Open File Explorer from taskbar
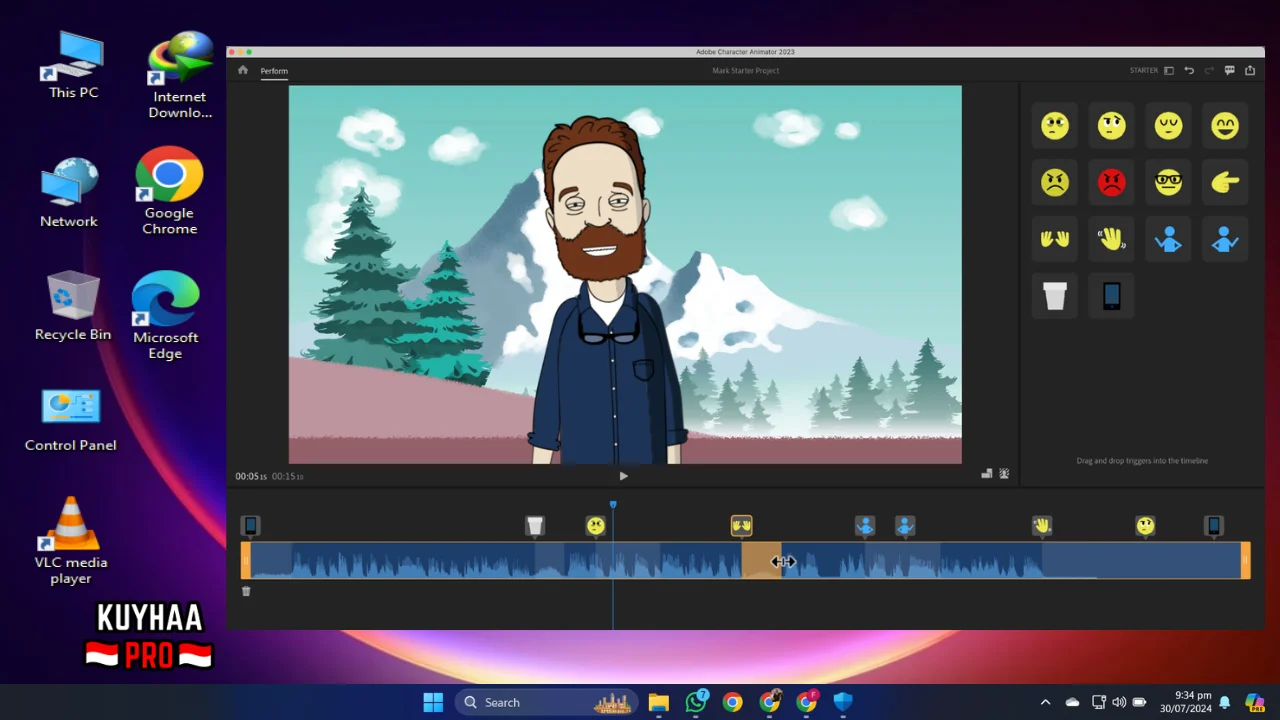This screenshot has width=1280, height=720. pyautogui.click(x=658, y=702)
